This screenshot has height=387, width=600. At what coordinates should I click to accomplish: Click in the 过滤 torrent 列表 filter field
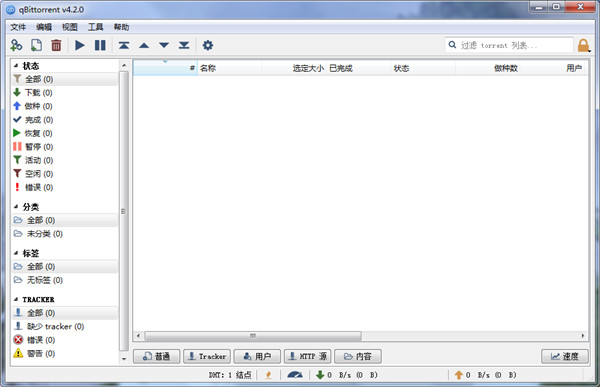pyautogui.click(x=509, y=45)
